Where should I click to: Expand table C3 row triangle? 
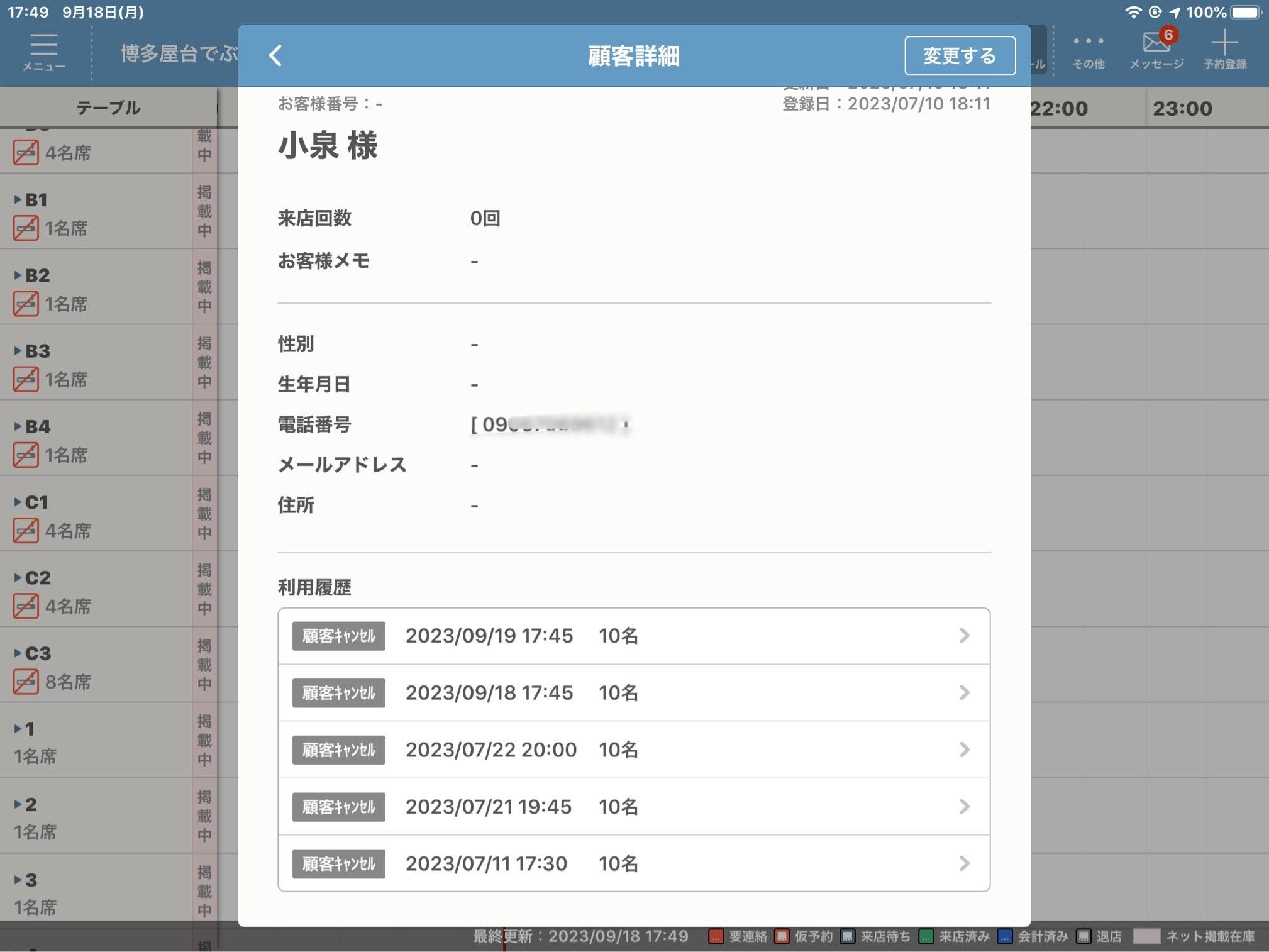[18, 653]
